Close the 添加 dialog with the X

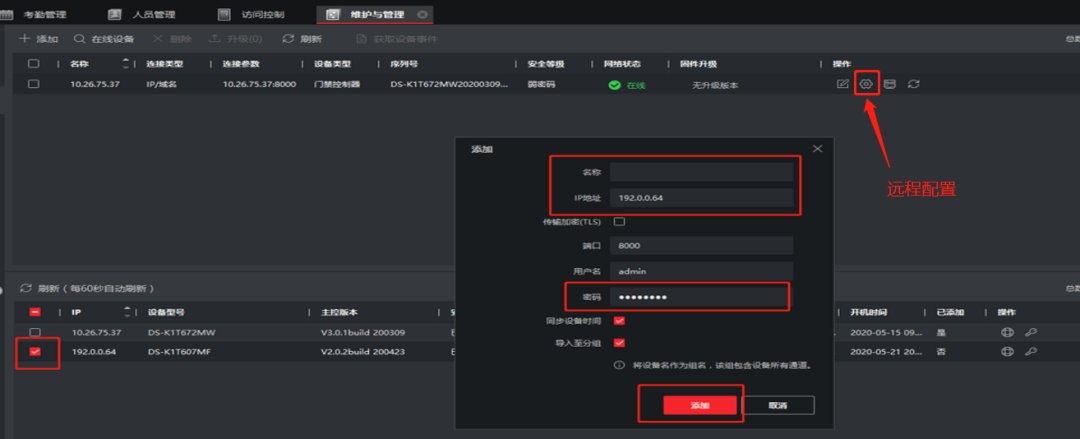tap(817, 149)
